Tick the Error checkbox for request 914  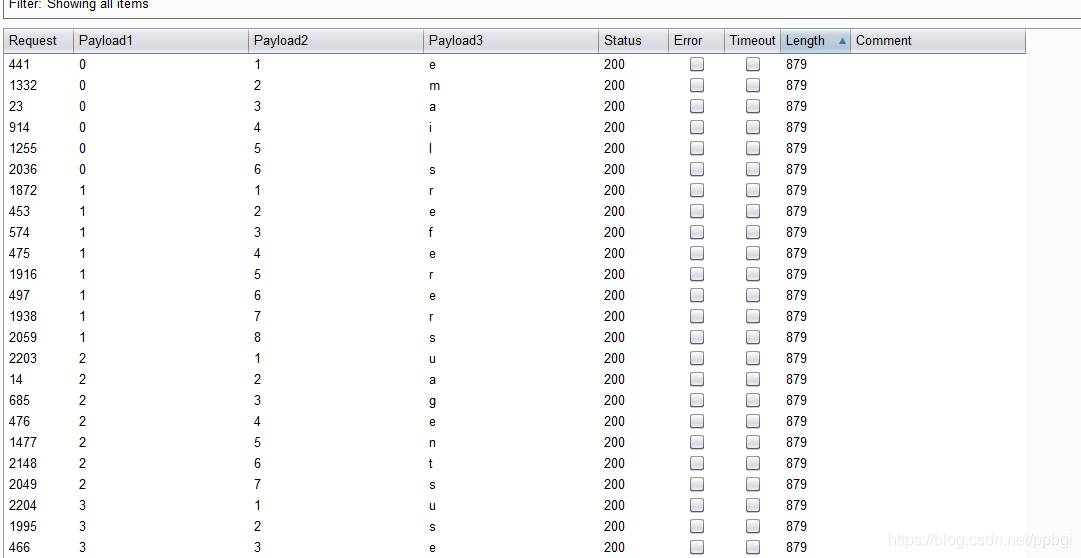pyautogui.click(x=697, y=127)
